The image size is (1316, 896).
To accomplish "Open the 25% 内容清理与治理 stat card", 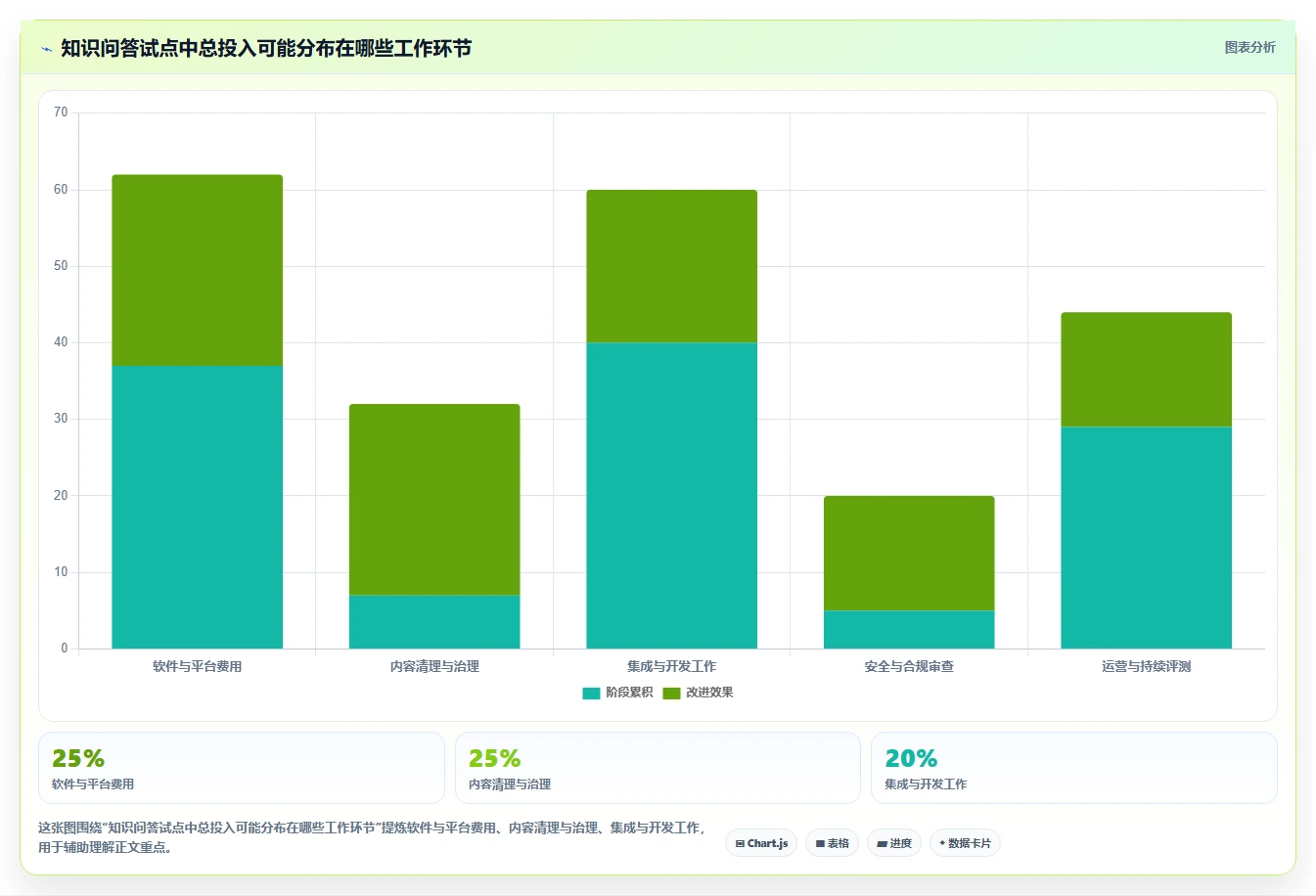I will tap(658, 768).
